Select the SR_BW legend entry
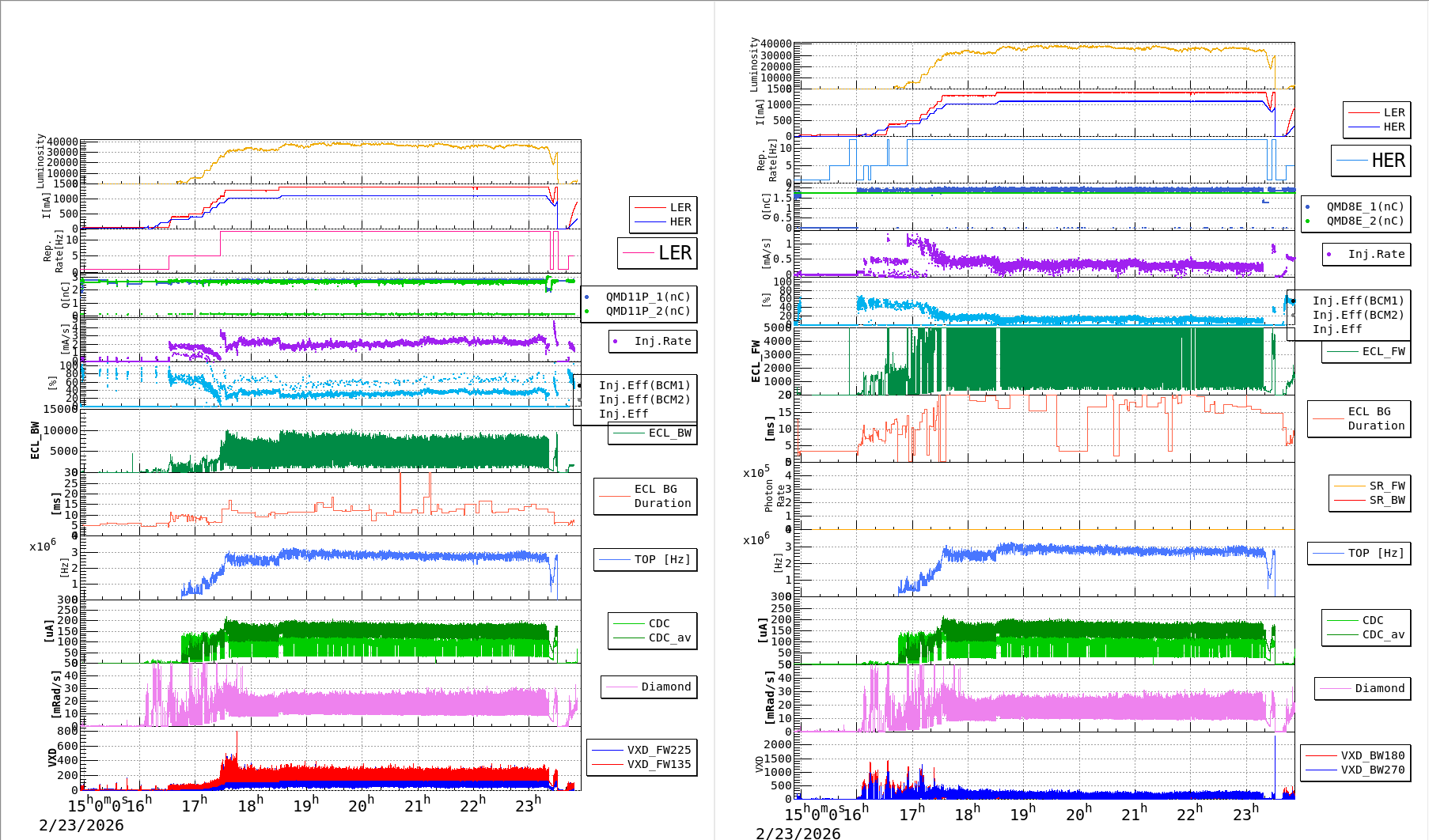1429x840 pixels. pyautogui.click(x=1386, y=500)
